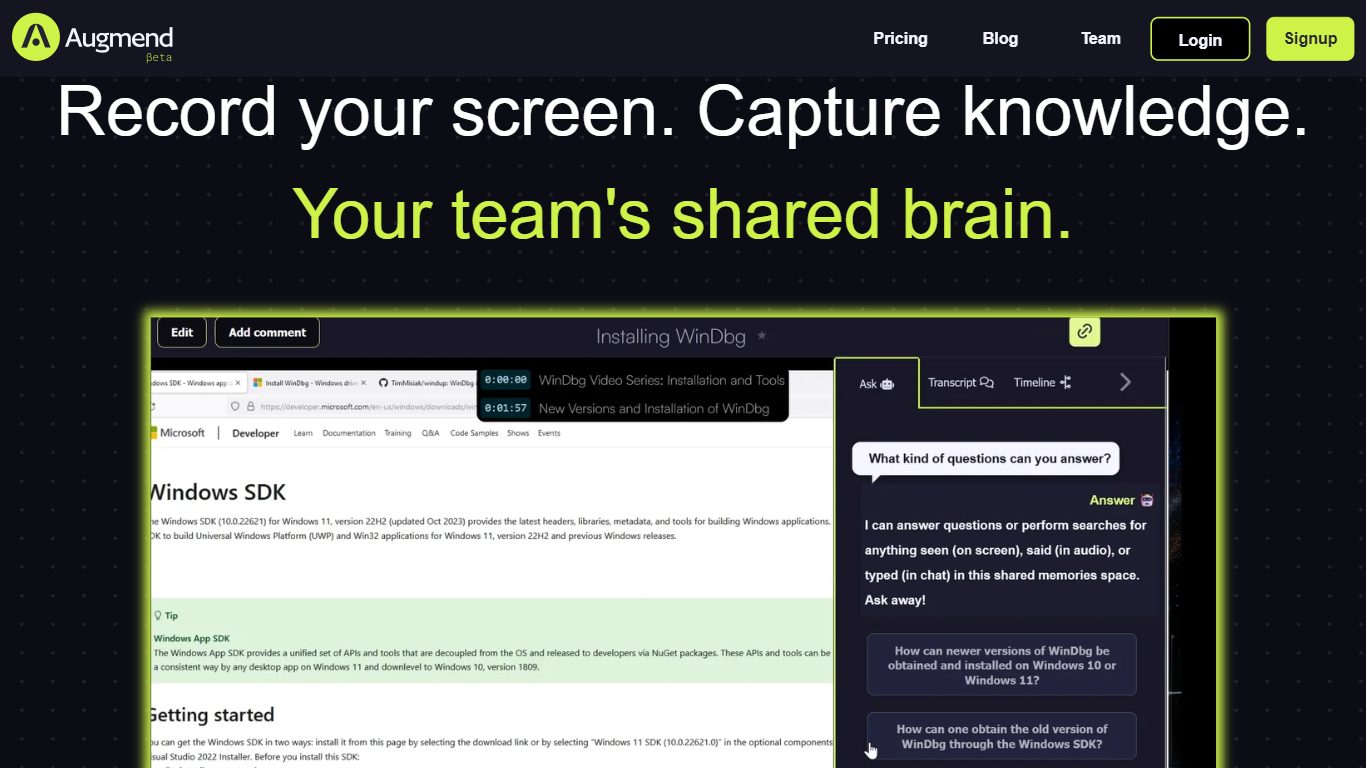Open the Pricing page
Screen dimensions: 1366x768
tap(900, 38)
